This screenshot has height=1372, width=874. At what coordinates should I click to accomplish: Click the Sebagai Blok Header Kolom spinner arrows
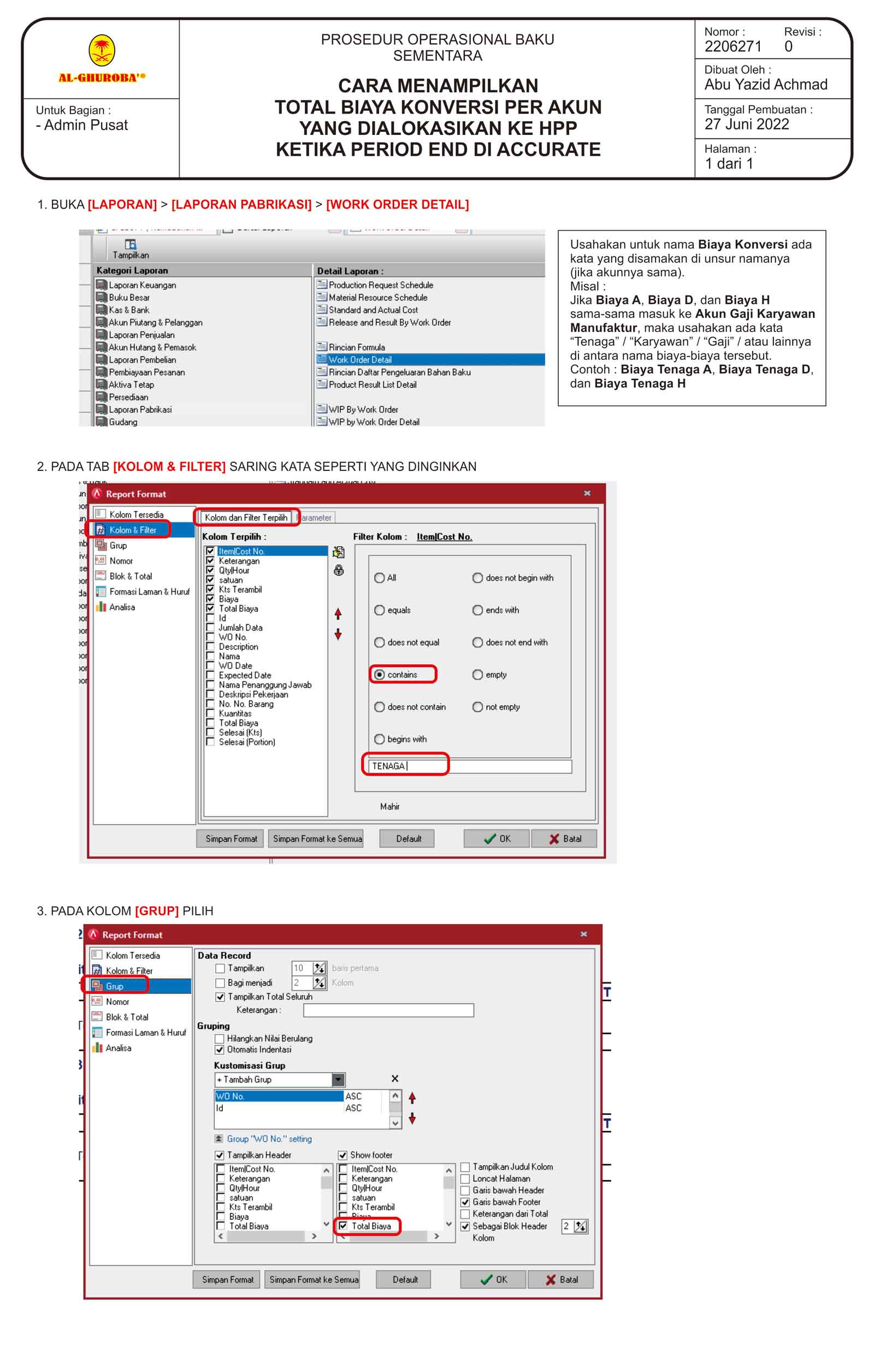(580, 1226)
